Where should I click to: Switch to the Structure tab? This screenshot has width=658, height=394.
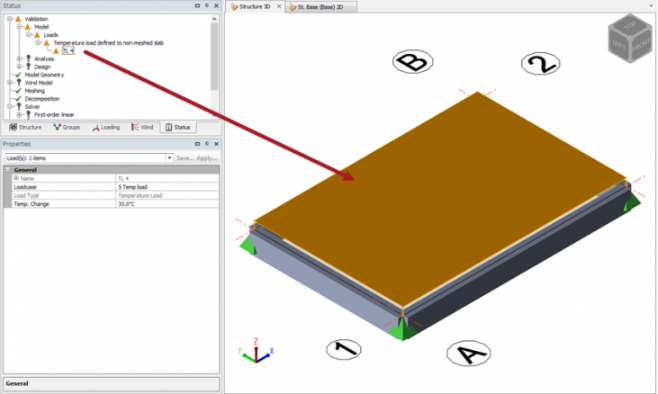tap(26, 127)
